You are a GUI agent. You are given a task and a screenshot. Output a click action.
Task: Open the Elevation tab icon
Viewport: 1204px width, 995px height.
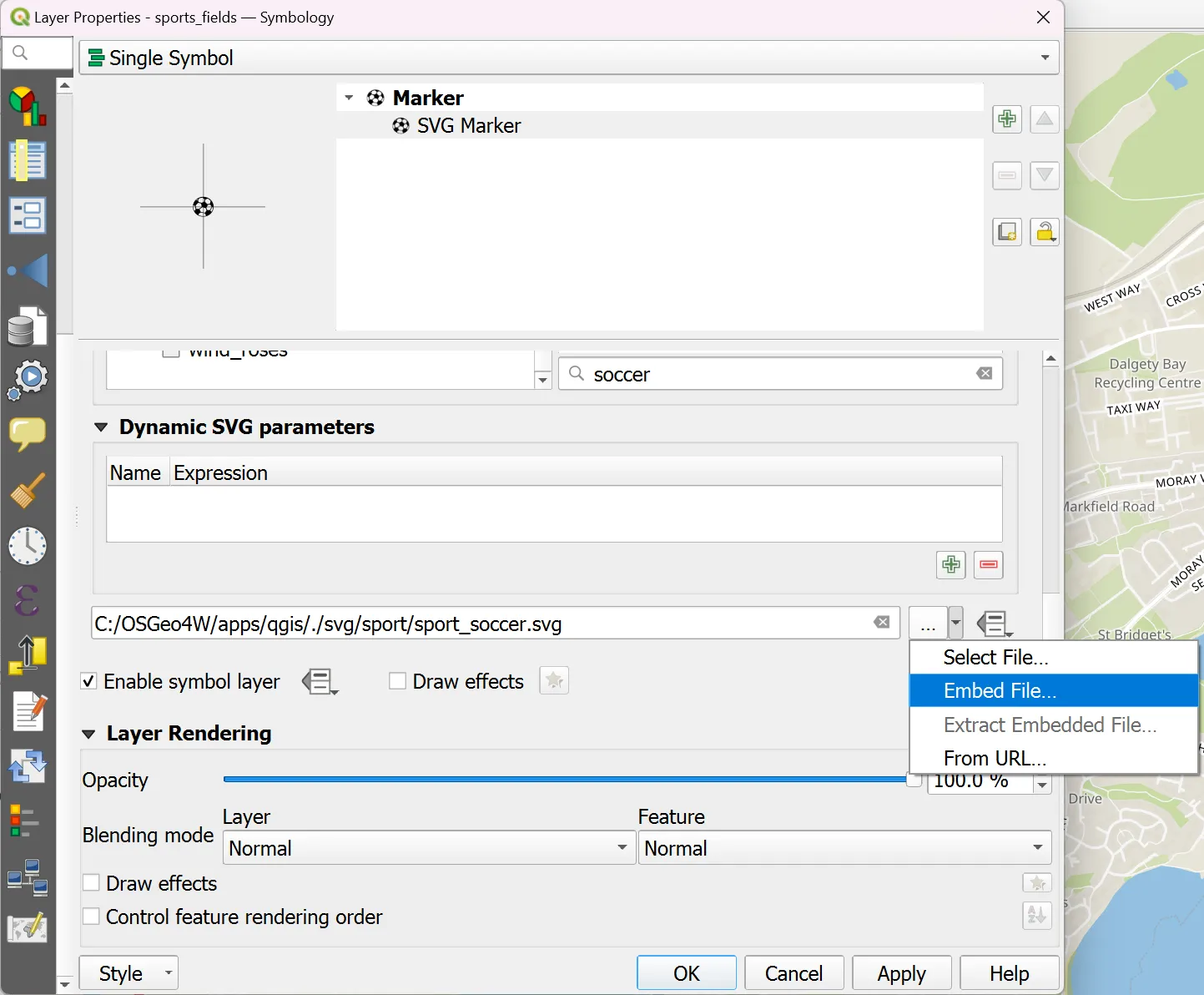(x=28, y=655)
